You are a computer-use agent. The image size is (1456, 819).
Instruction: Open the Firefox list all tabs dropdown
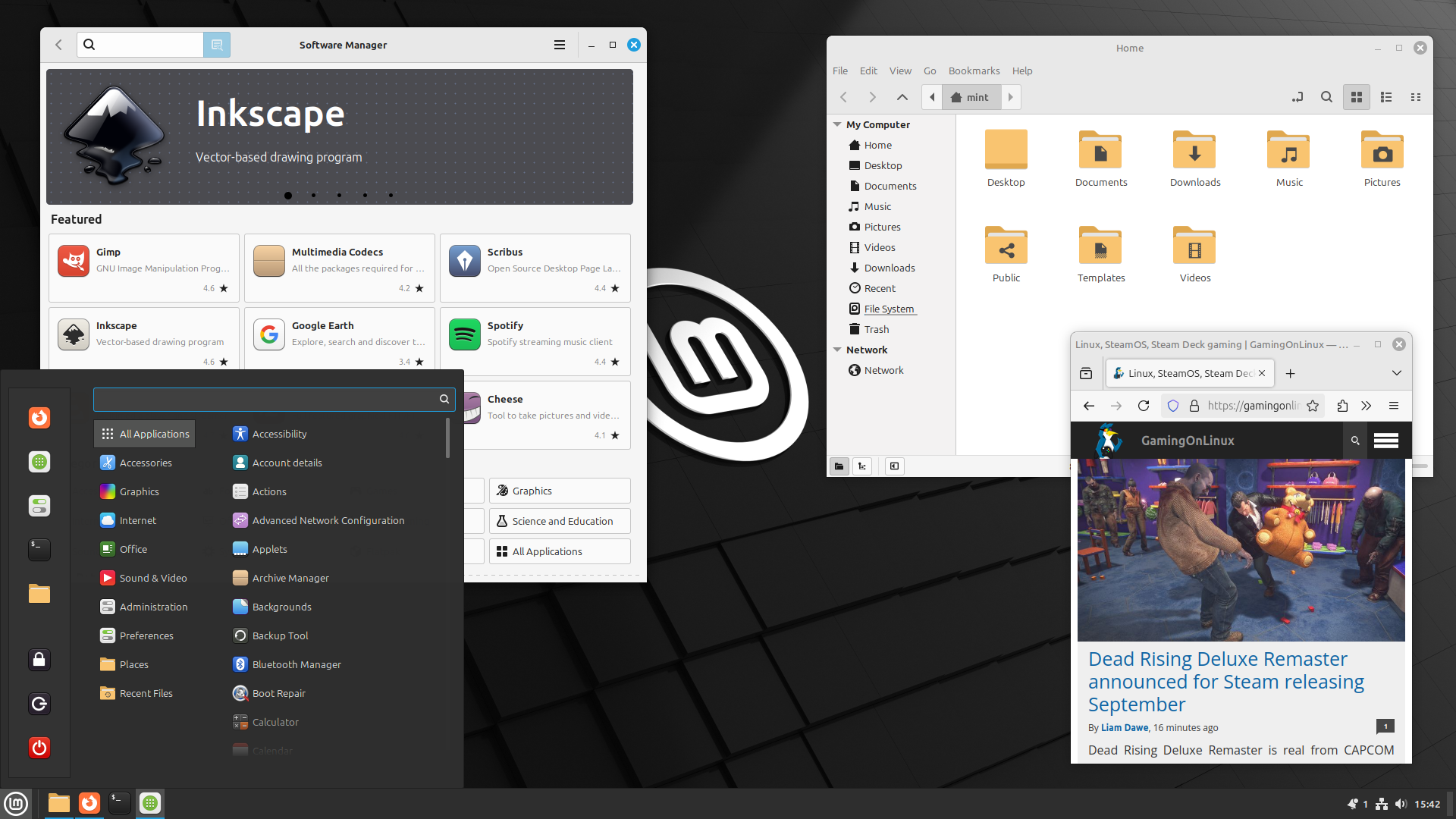(1396, 373)
